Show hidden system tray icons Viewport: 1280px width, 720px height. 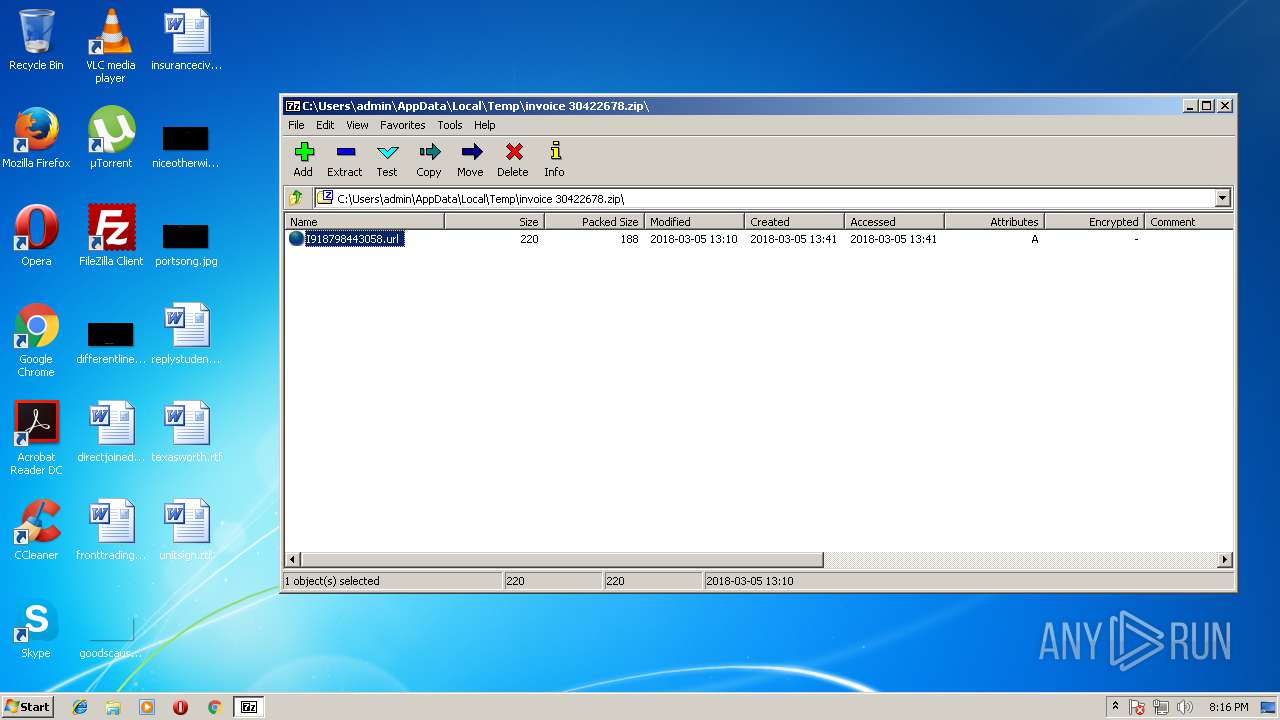pos(1115,707)
